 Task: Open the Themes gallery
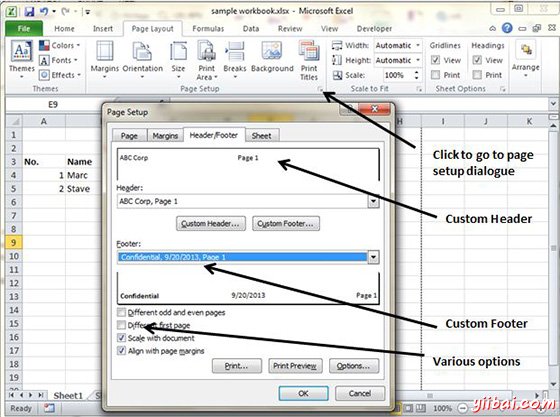pyautogui.click(x=21, y=59)
